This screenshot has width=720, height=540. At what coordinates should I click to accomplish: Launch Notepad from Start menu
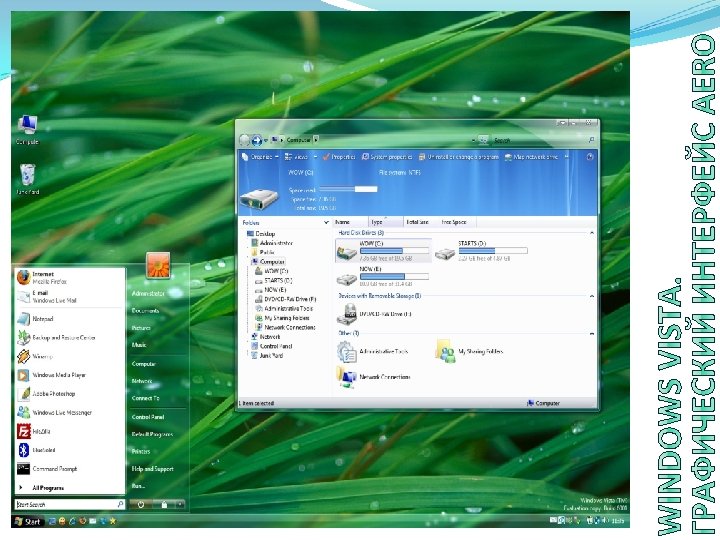click(35, 319)
